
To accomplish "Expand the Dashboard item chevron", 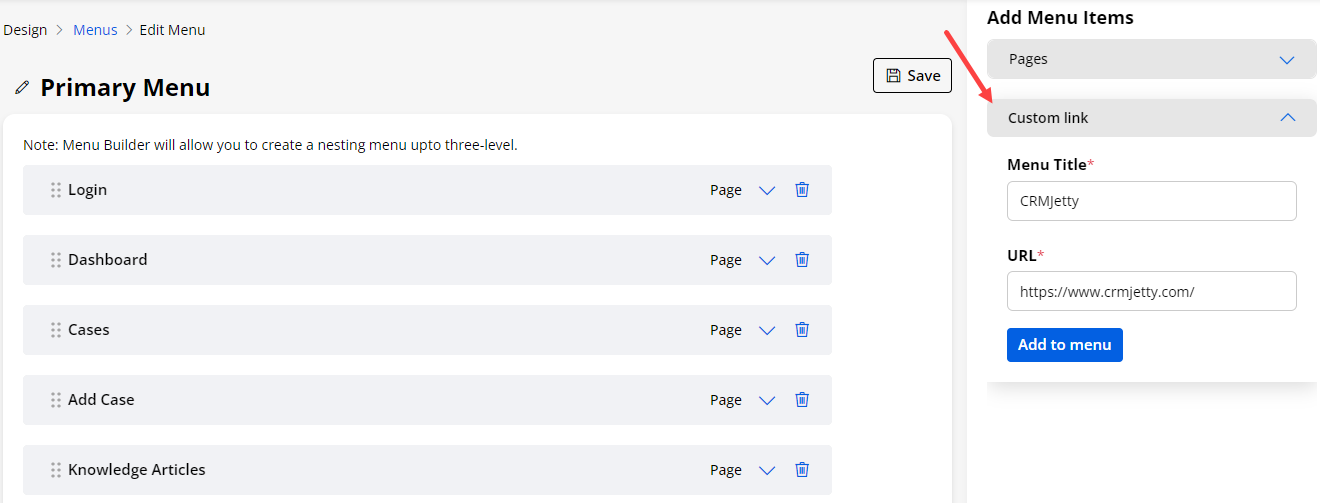I will (x=767, y=260).
